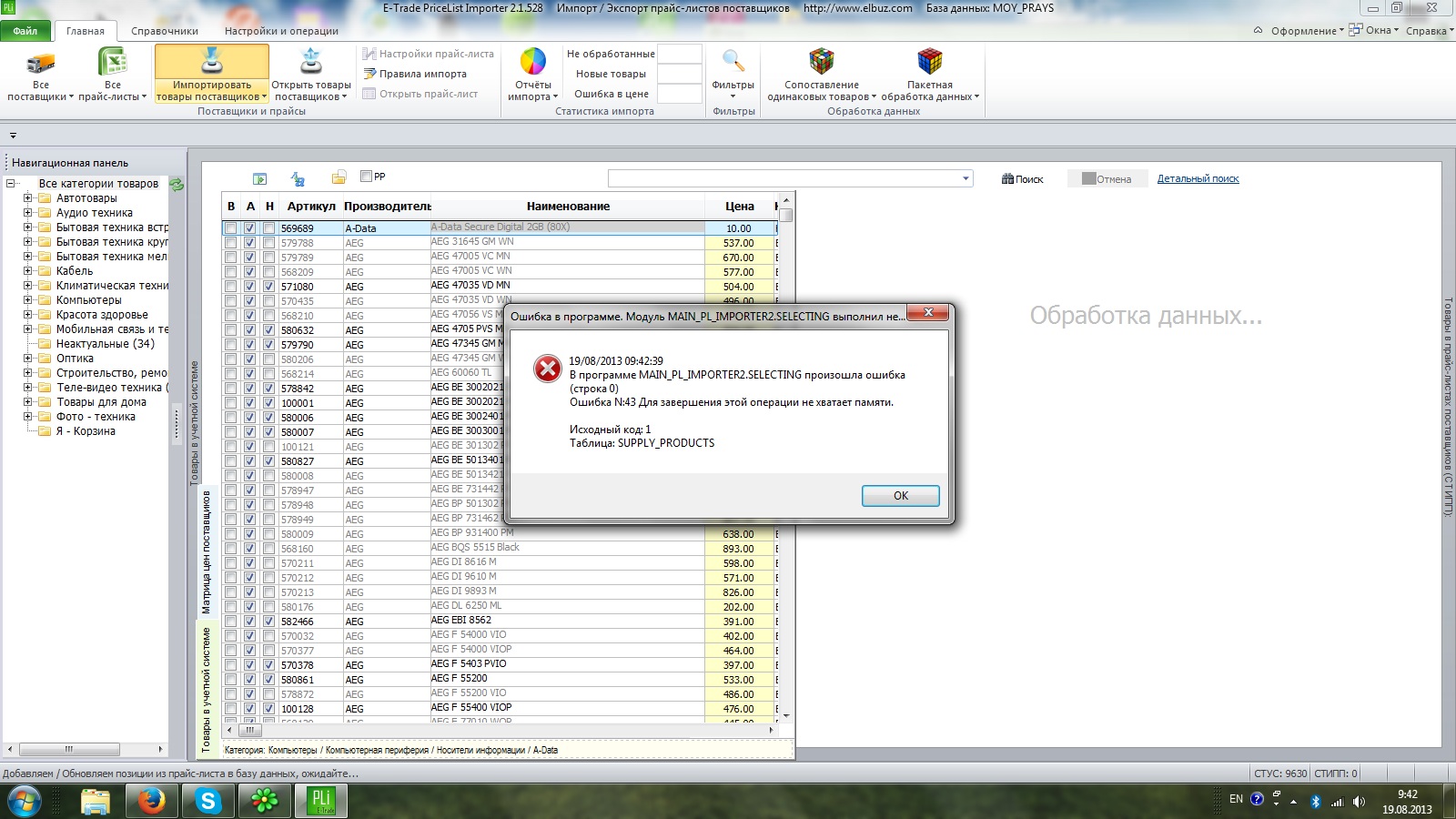The width and height of the screenshot is (1456, 819).
Task: Toggle column Н checkbox for article 580632
Action: [268, 330]
